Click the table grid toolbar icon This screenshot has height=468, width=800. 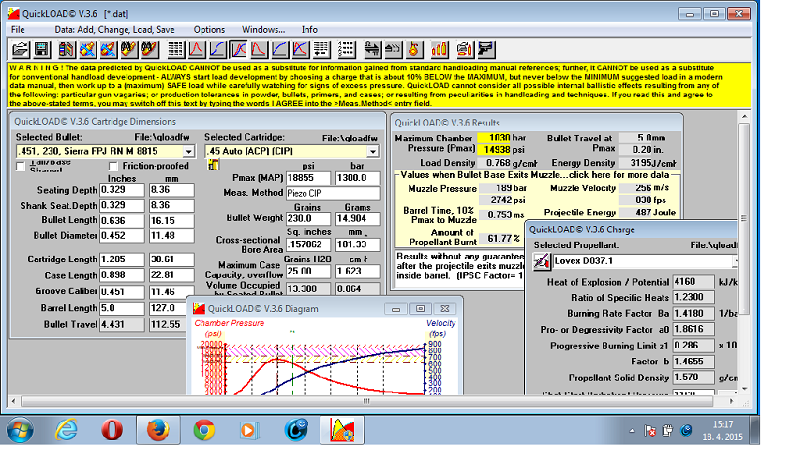click(x=175, y=48)
